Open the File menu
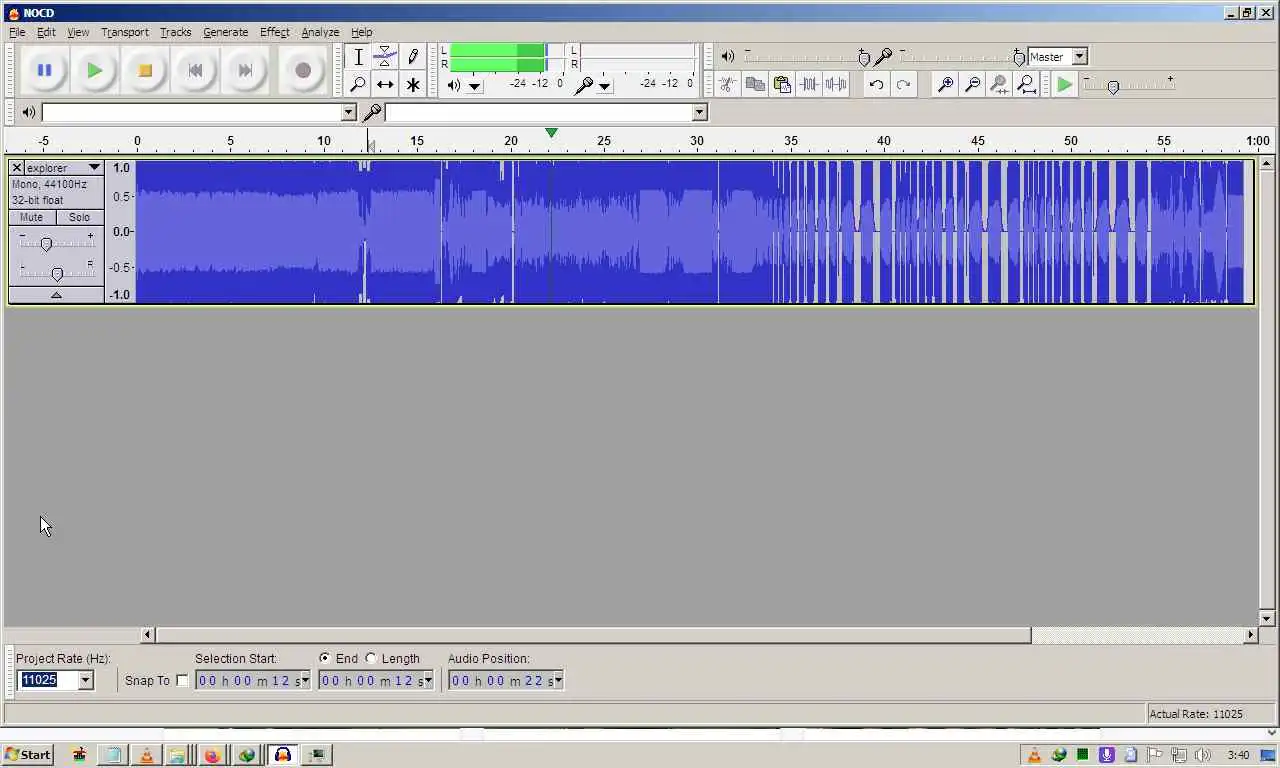 tap(17, 32)
